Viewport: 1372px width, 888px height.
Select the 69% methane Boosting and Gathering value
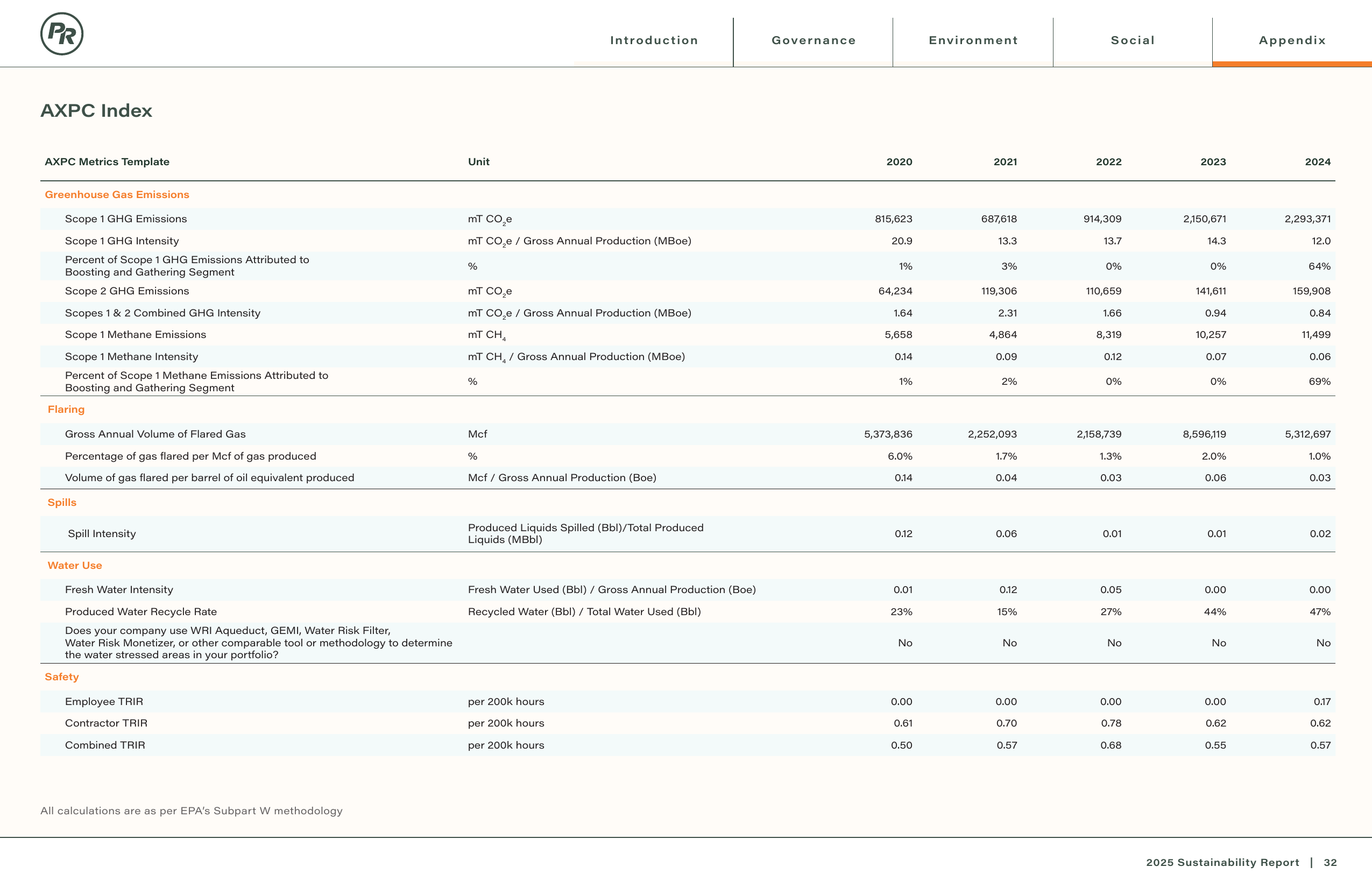(x=1319, y=382)
